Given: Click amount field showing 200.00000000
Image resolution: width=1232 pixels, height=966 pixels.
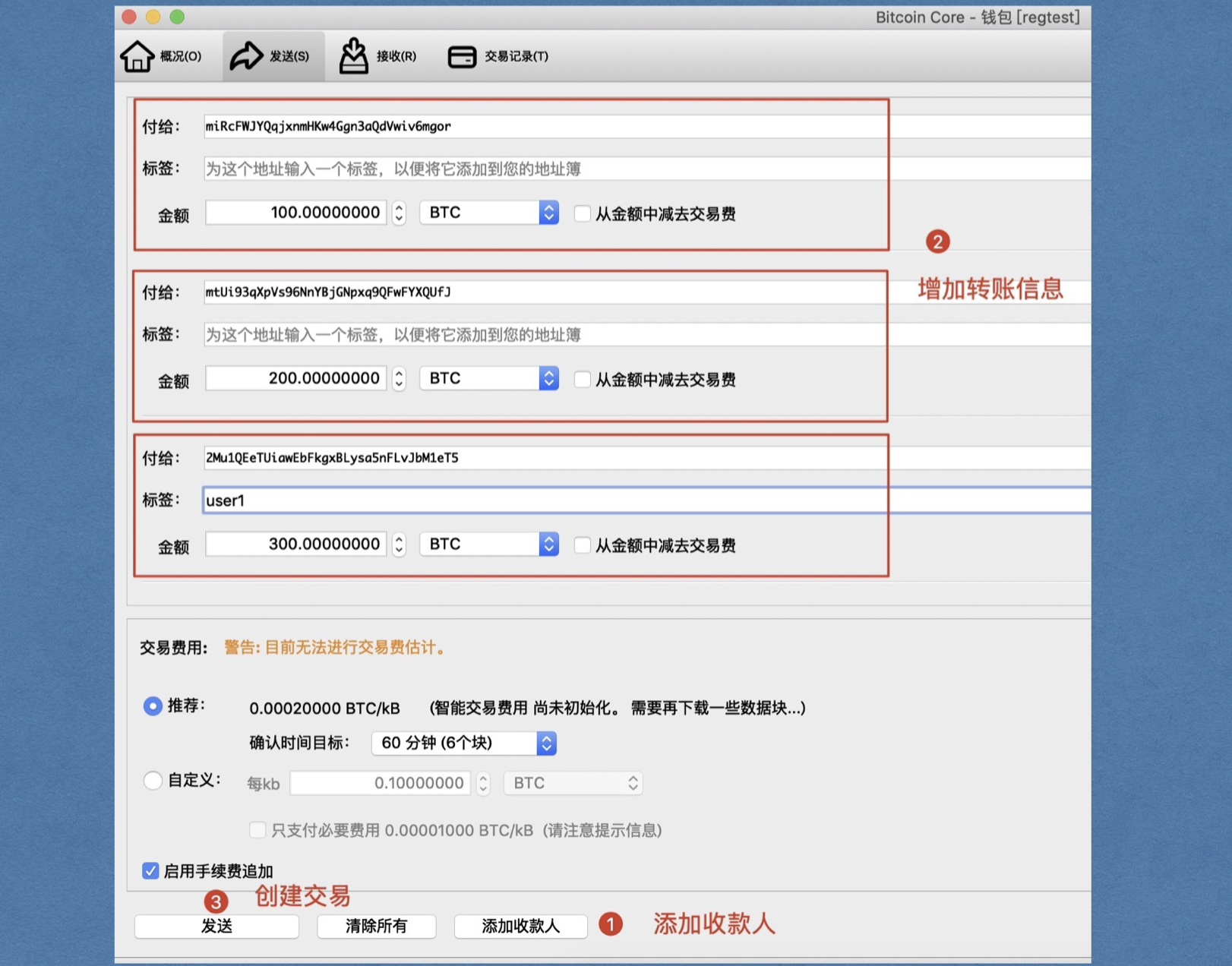Looking at the screenshot, I should point(295,378).
